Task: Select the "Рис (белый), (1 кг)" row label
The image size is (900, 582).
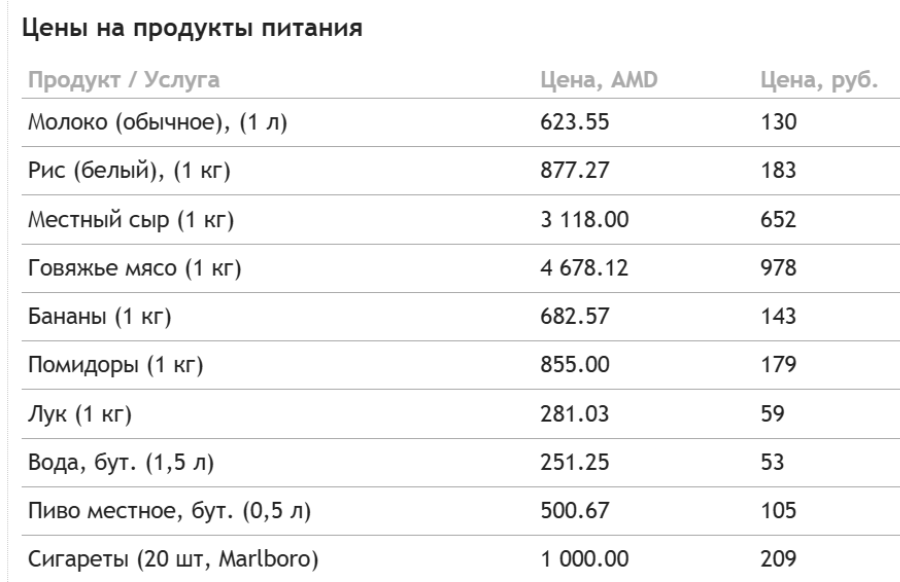Action: click(129, 171)
